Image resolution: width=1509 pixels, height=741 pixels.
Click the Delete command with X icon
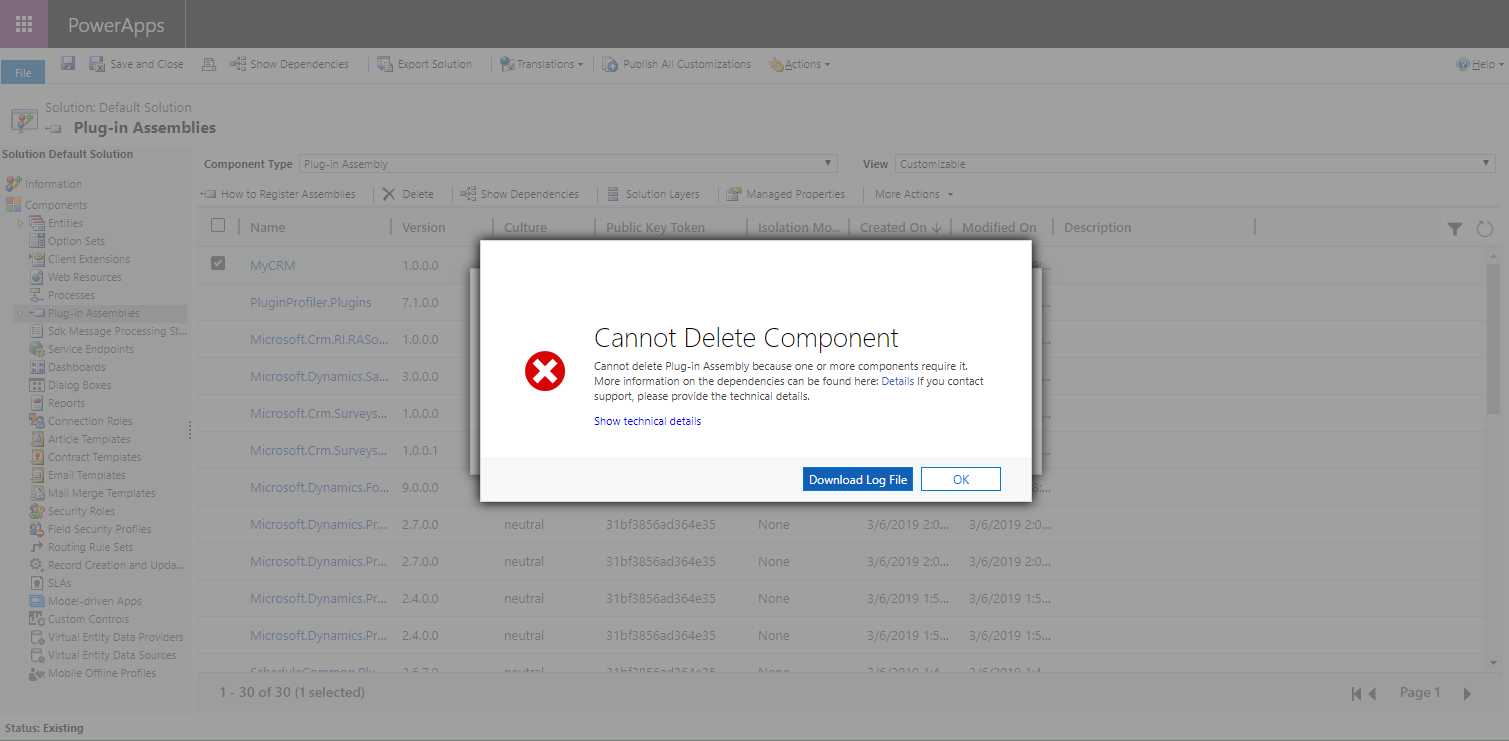coord(407,194)
